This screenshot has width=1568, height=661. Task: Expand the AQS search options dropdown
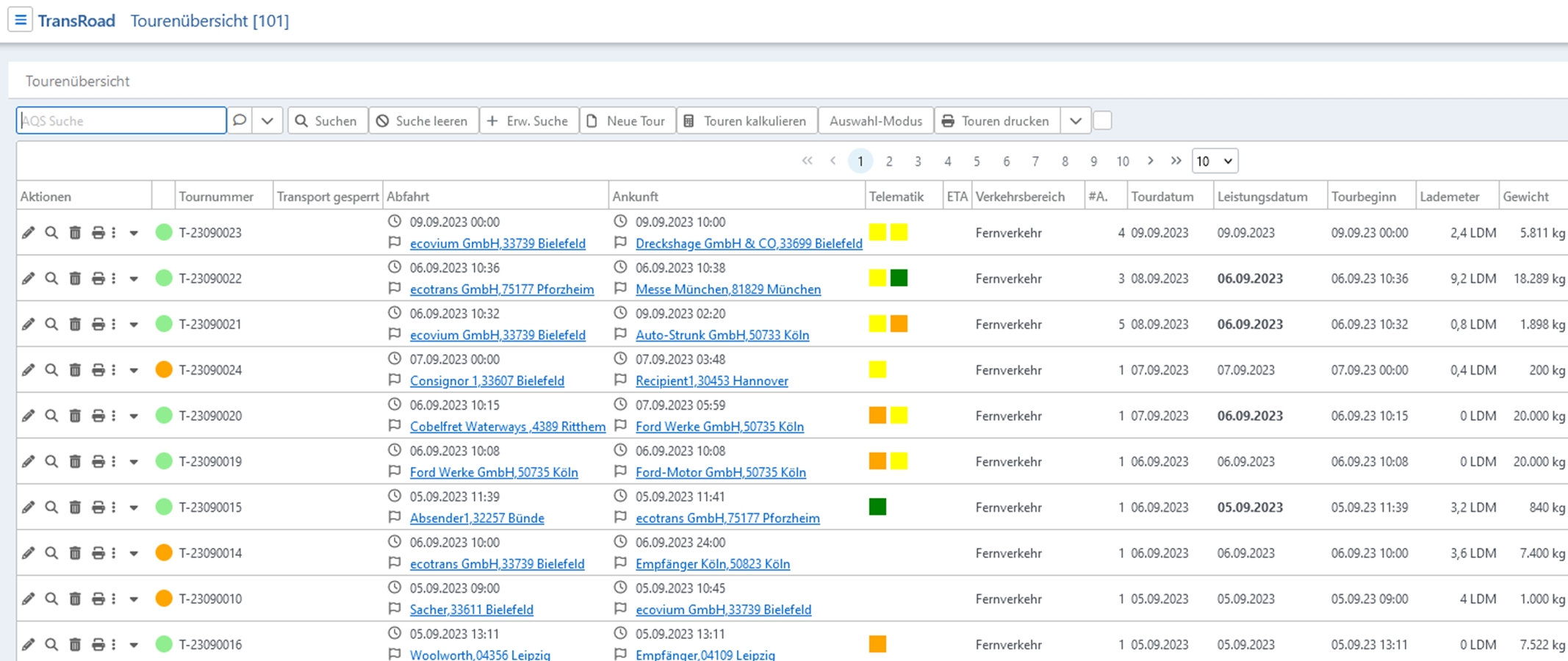pyautogui.click(x=267, y=120)
